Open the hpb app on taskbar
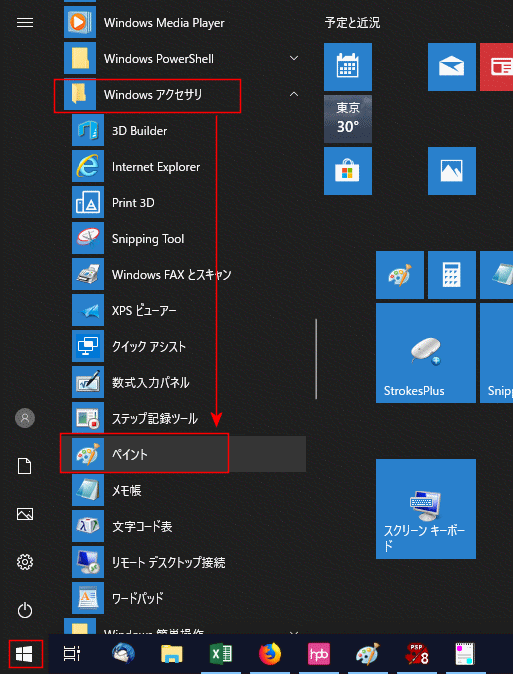Image resolution: width=513 pixels, height=674 pixels. pos(319,654)
